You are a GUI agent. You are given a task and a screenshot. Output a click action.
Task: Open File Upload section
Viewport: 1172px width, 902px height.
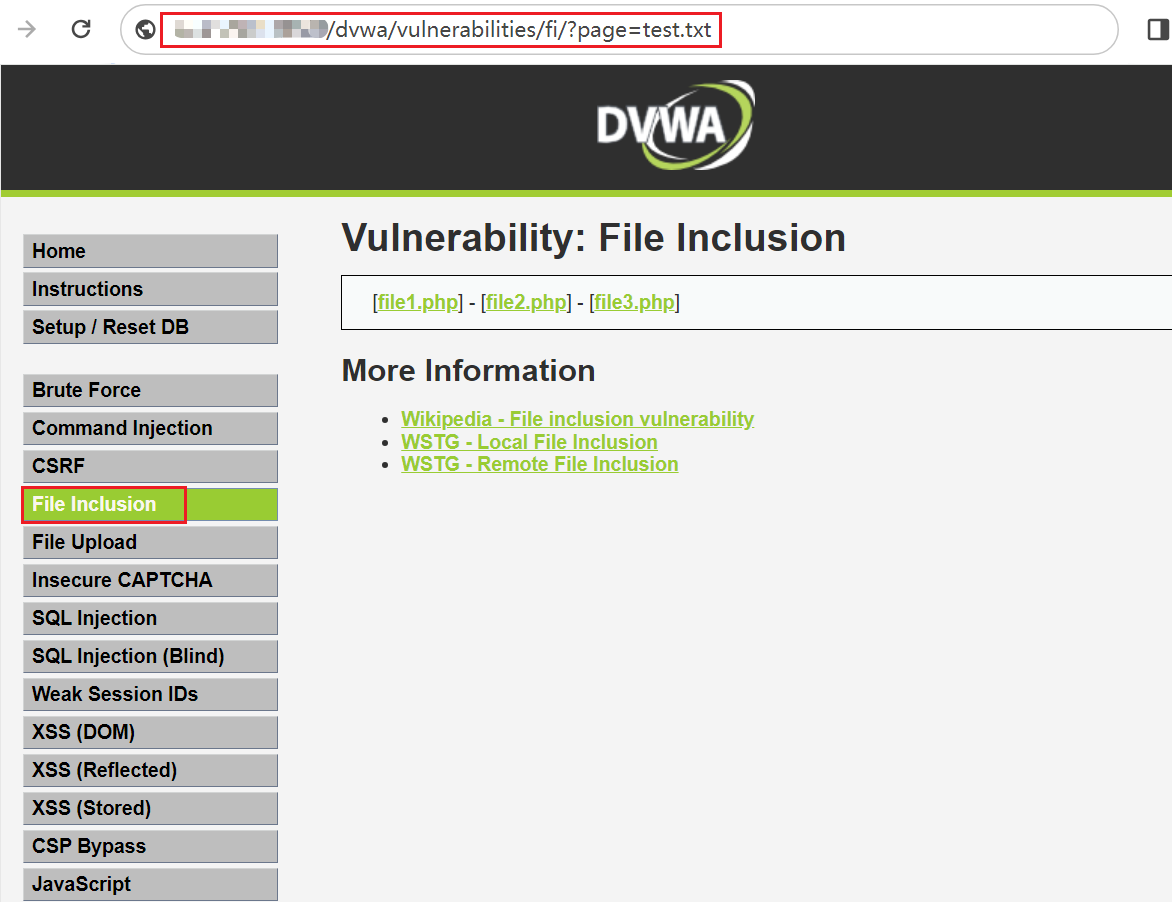click(x=150, y=543)
